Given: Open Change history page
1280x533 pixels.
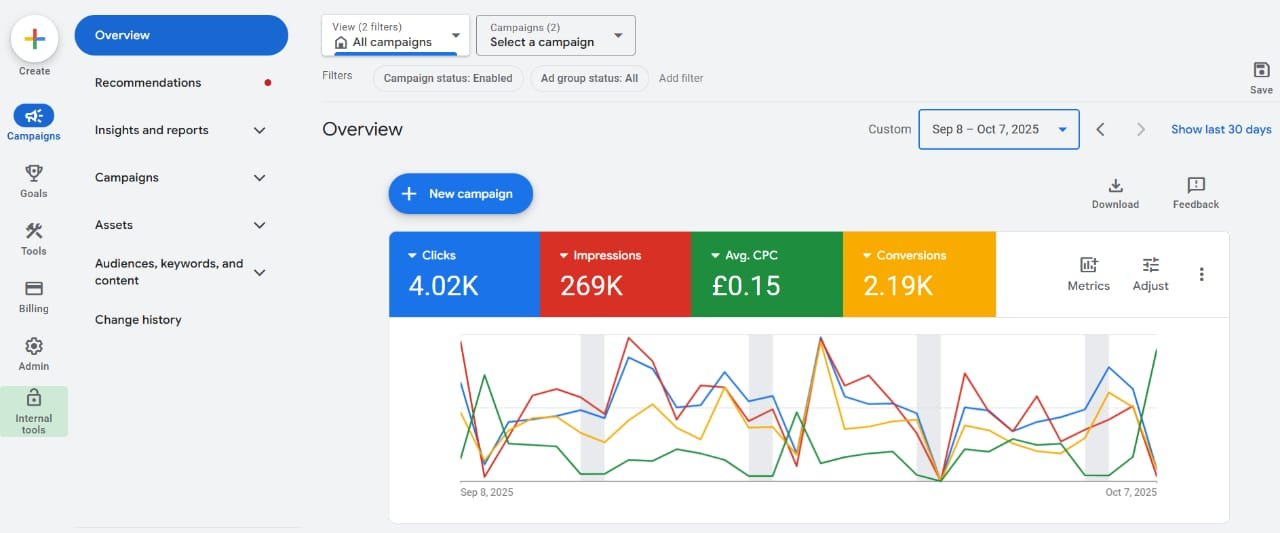Looking at the screenshot, I should (138, 320).
